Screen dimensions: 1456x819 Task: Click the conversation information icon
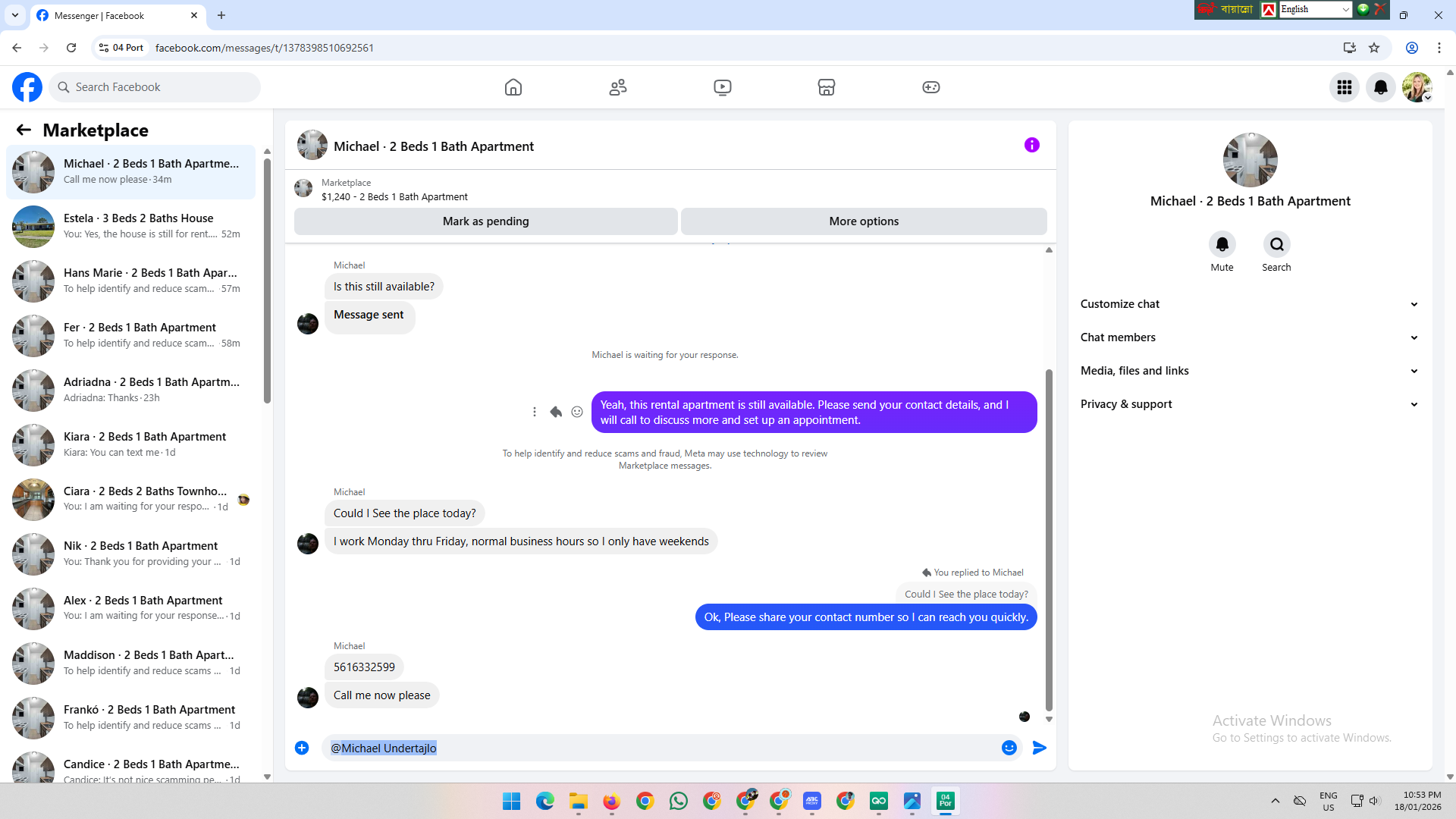pos(1031,145)
